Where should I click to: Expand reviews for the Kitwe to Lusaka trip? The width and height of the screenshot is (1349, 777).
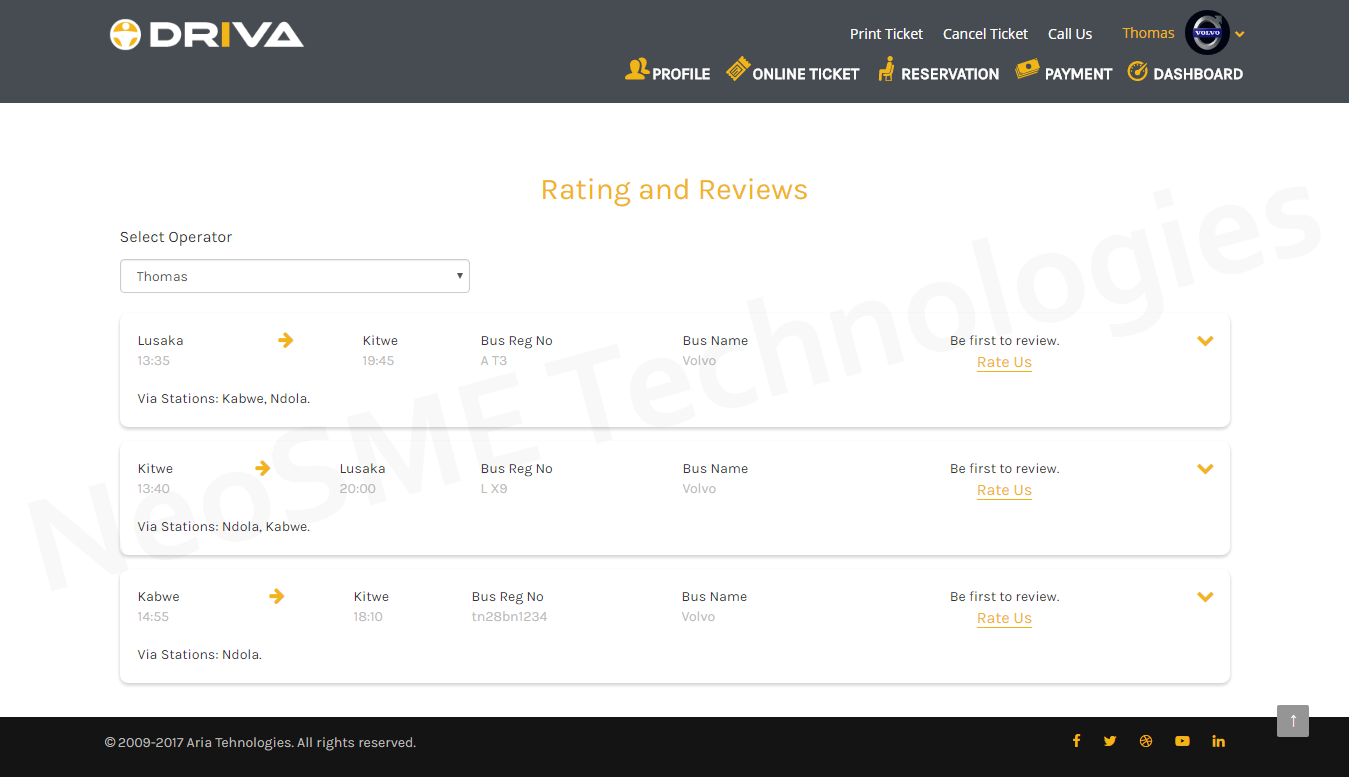click(x=1205, y=468)
